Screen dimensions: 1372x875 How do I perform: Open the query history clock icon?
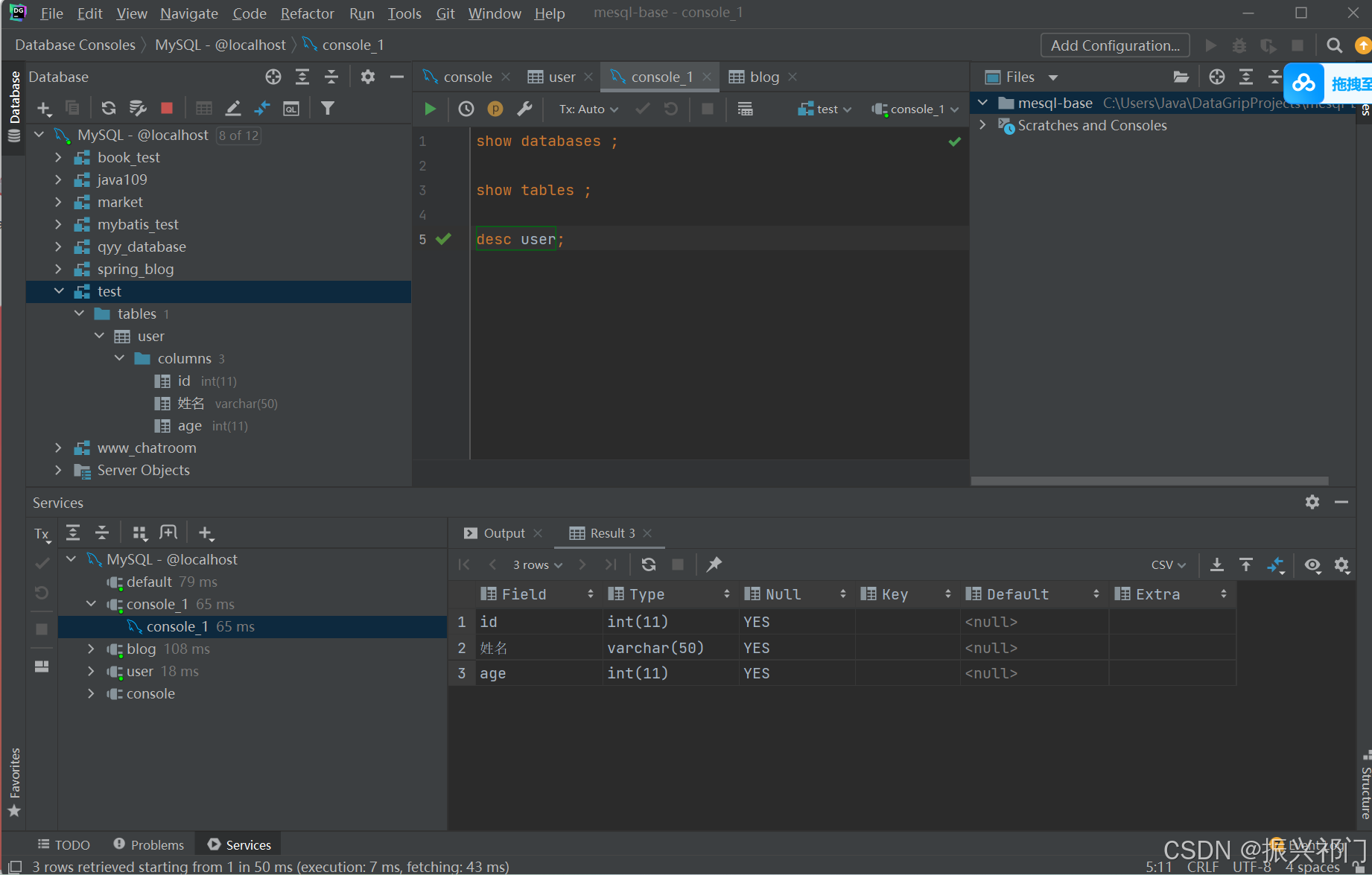(x=466, y=109)
